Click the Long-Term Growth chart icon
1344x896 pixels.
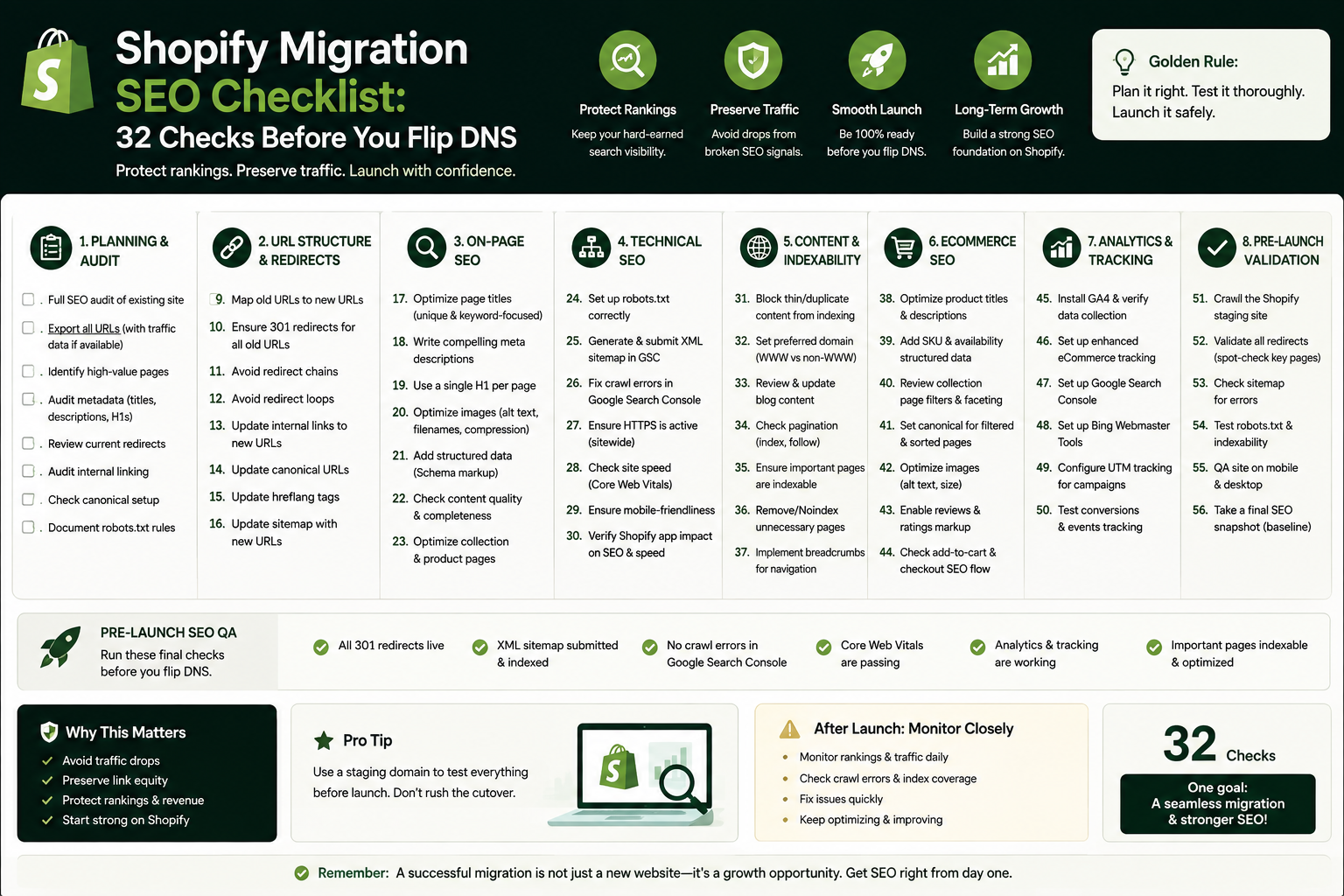click(x=1003, y=60)
